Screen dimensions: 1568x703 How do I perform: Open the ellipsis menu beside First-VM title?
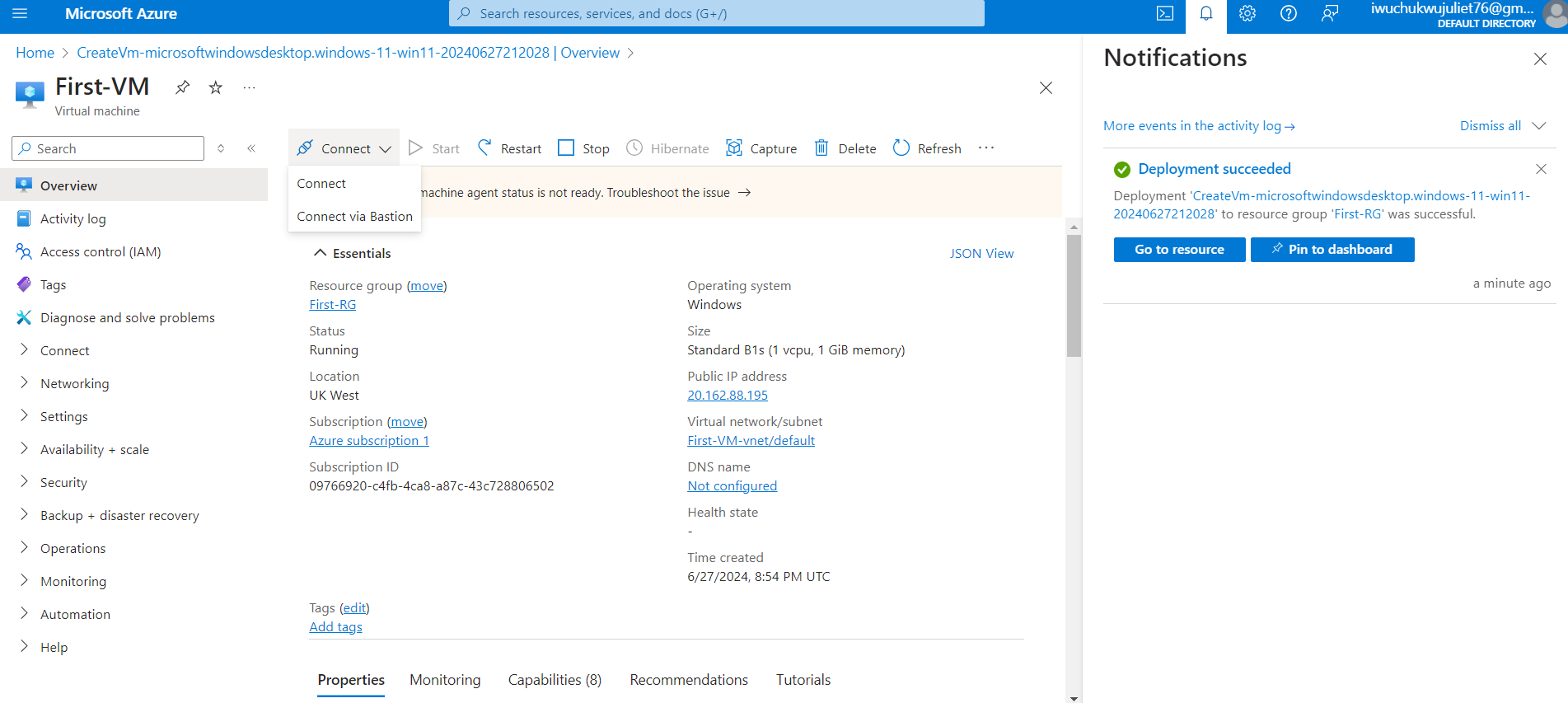[249, 87]
